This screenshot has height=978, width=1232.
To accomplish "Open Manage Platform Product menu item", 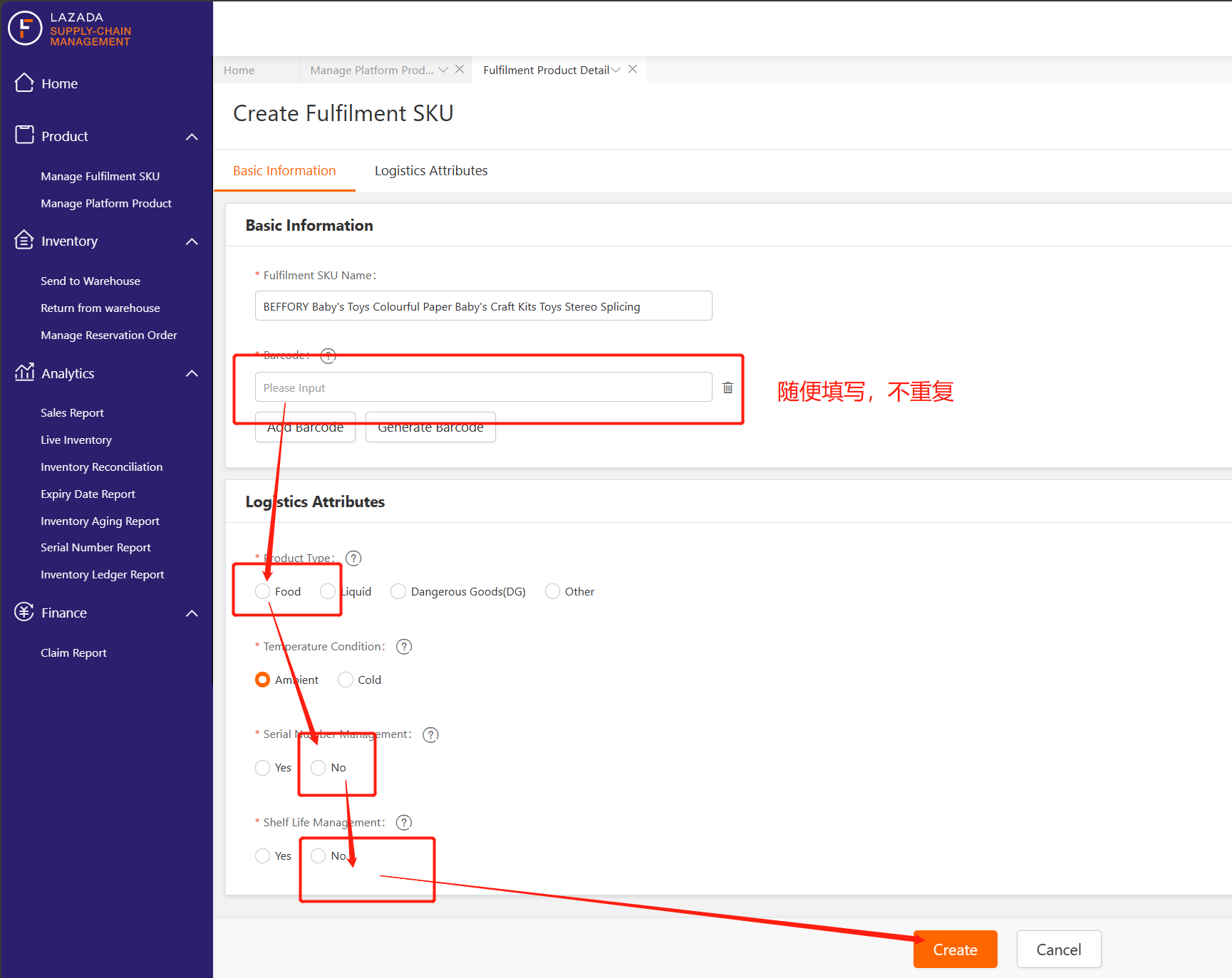I will click(x=106, y=203).
